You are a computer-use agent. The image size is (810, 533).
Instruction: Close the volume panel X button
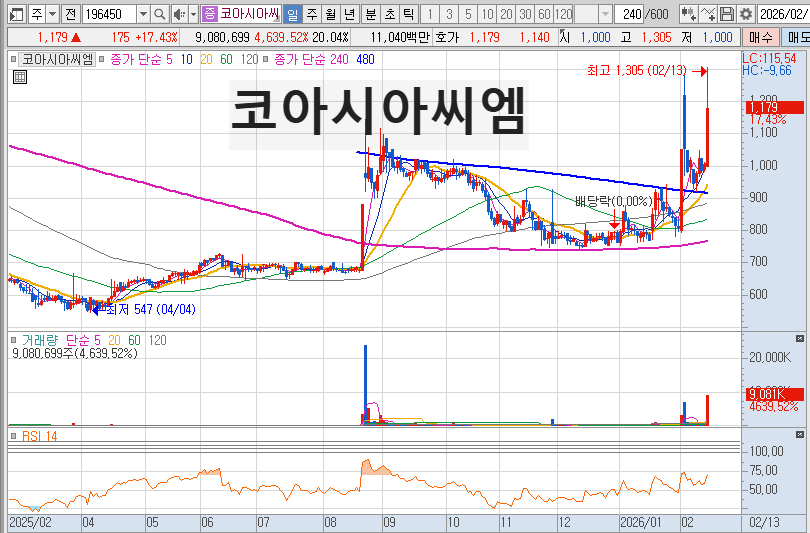[x=800, y=338]
